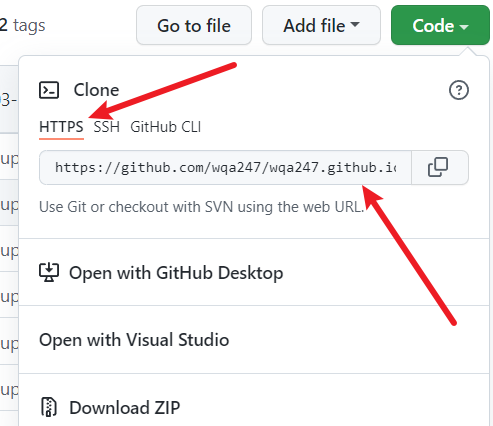493x426 pixels.
Task: Switch to the SSH clone tab
Action: [106, 127]
